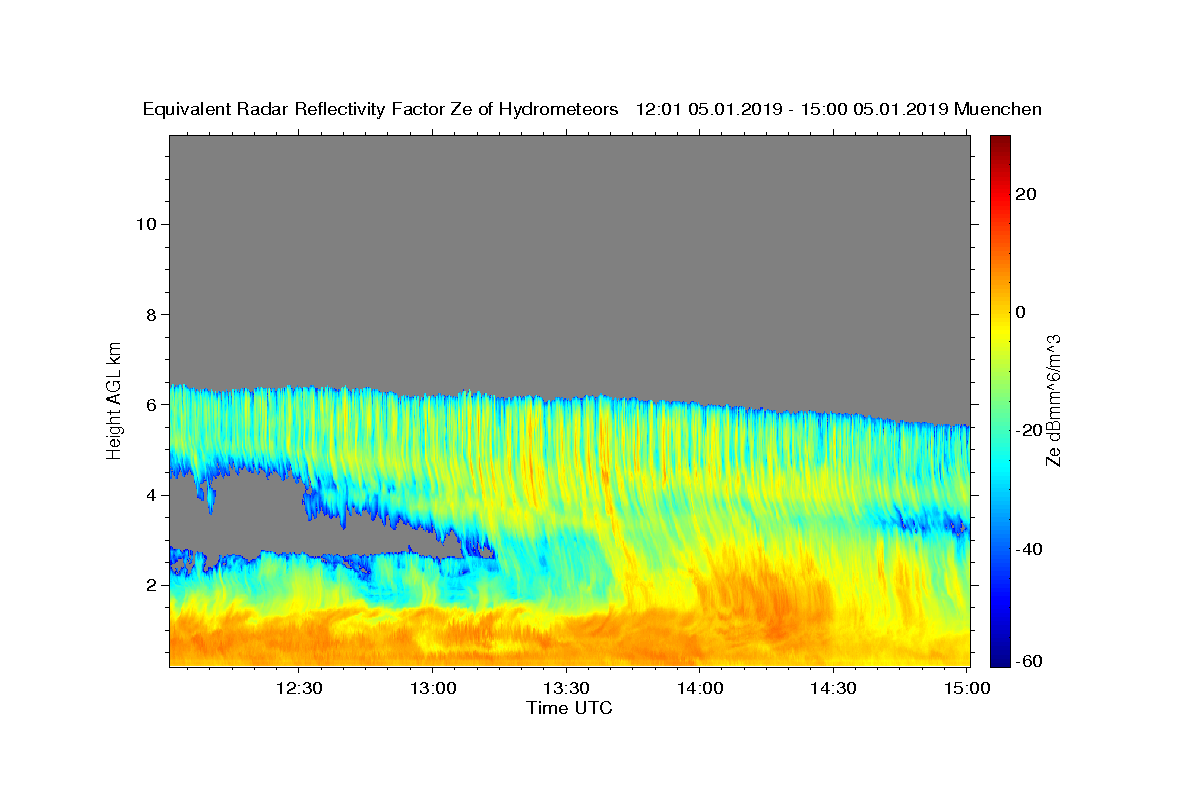This screenshot has height=800, width=1200.
Task: Click the '14:30' time tick label
Action: [x=833, y=688]
